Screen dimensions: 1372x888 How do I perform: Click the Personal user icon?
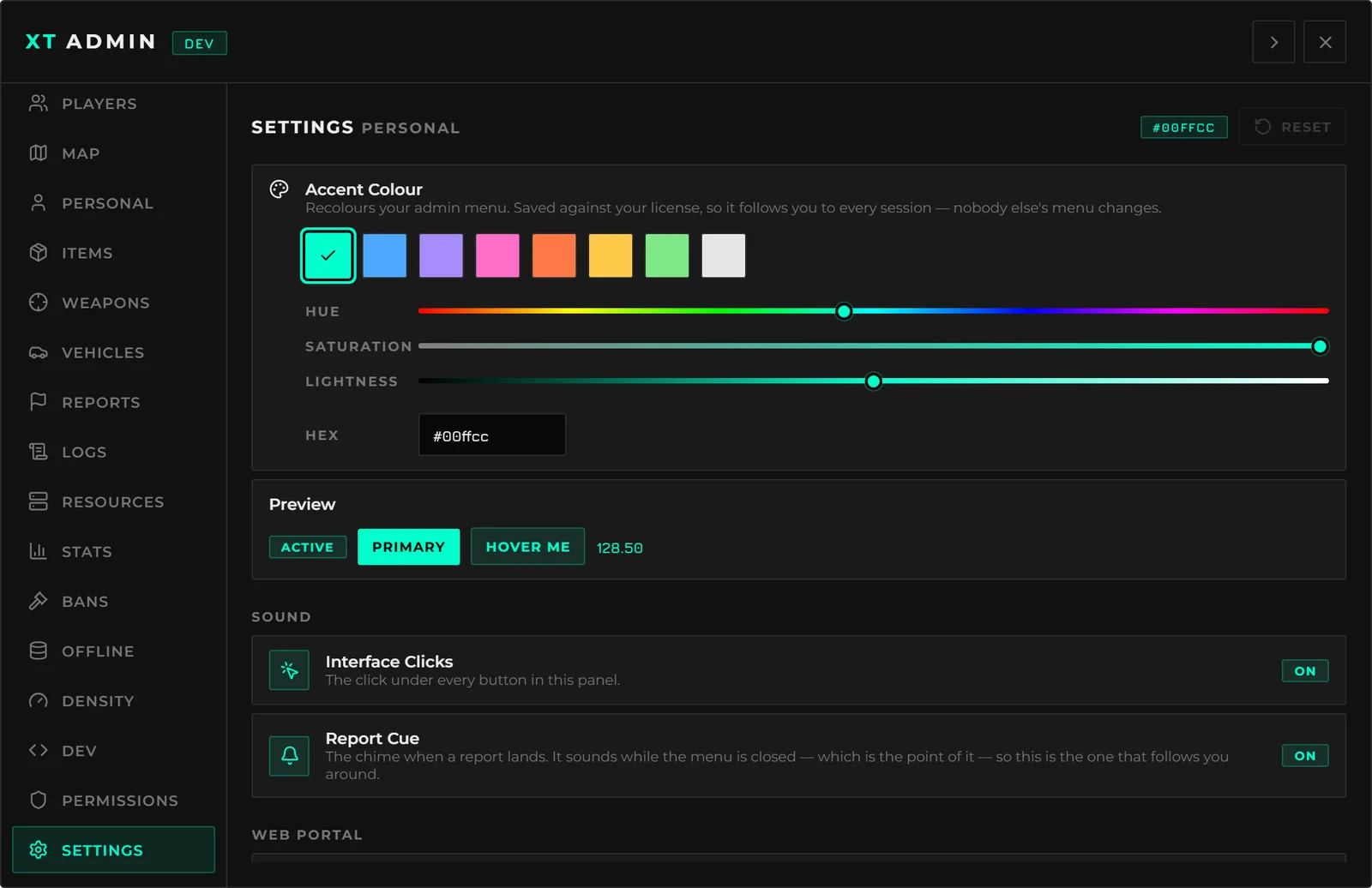(x=39, y=203)
